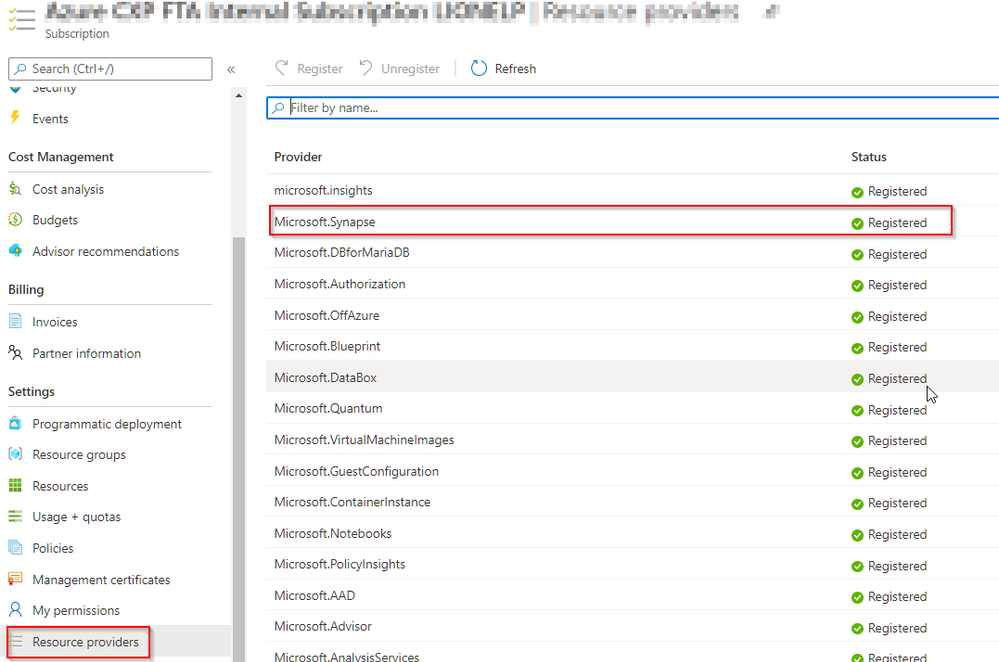
Task: Click the My permissions person icon
Action: [15, 610]
